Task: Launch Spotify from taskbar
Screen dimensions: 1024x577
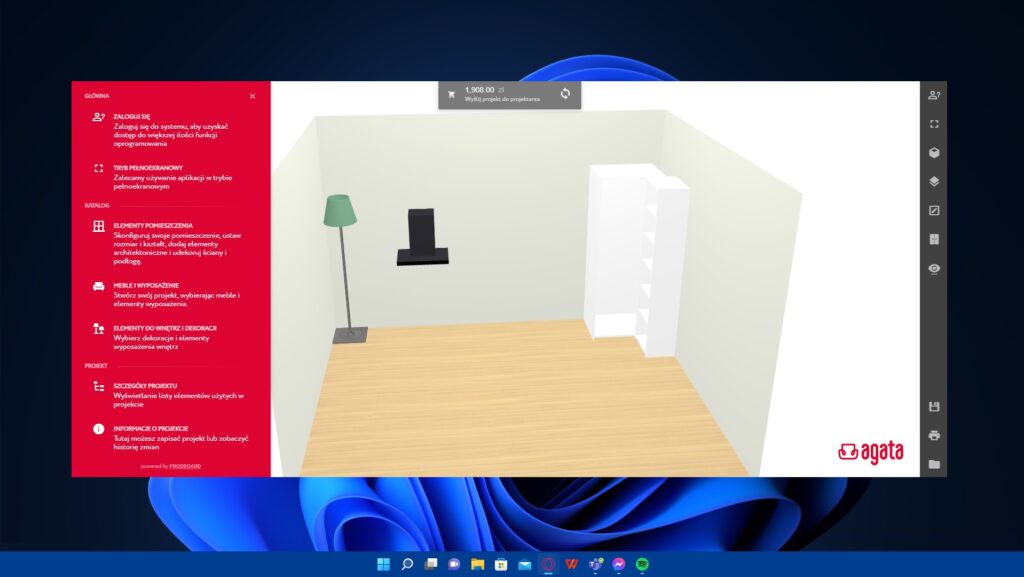Action: coord(642,564)
